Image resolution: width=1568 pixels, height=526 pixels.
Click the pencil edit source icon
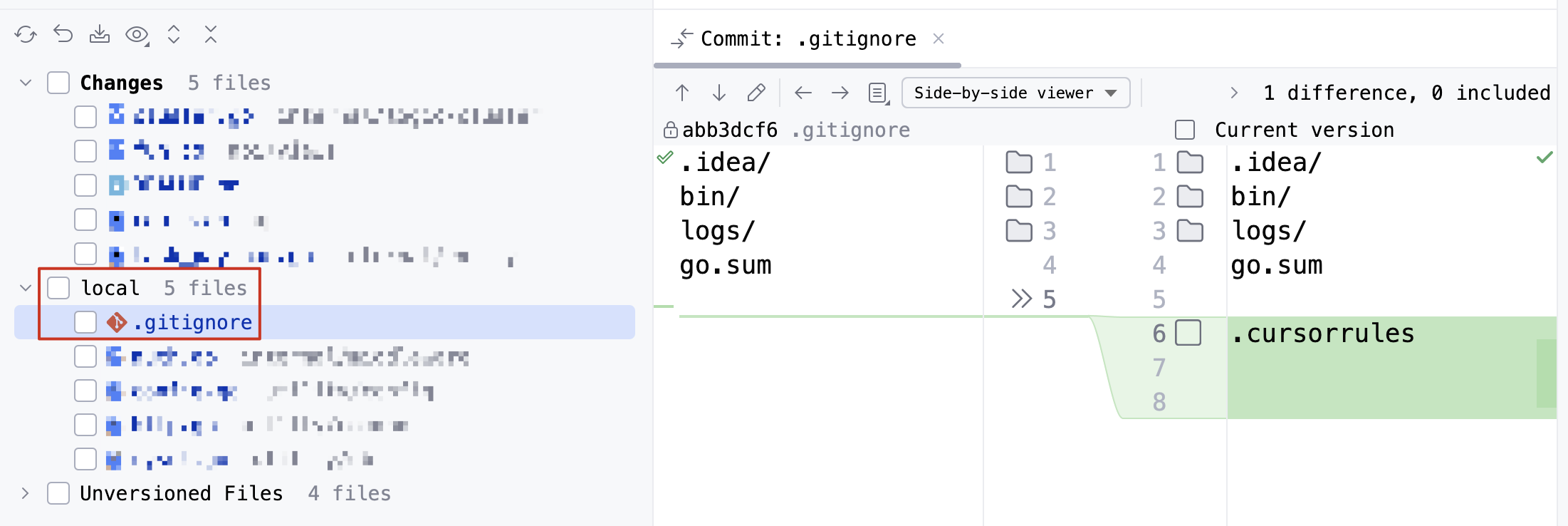coord(756,93)
